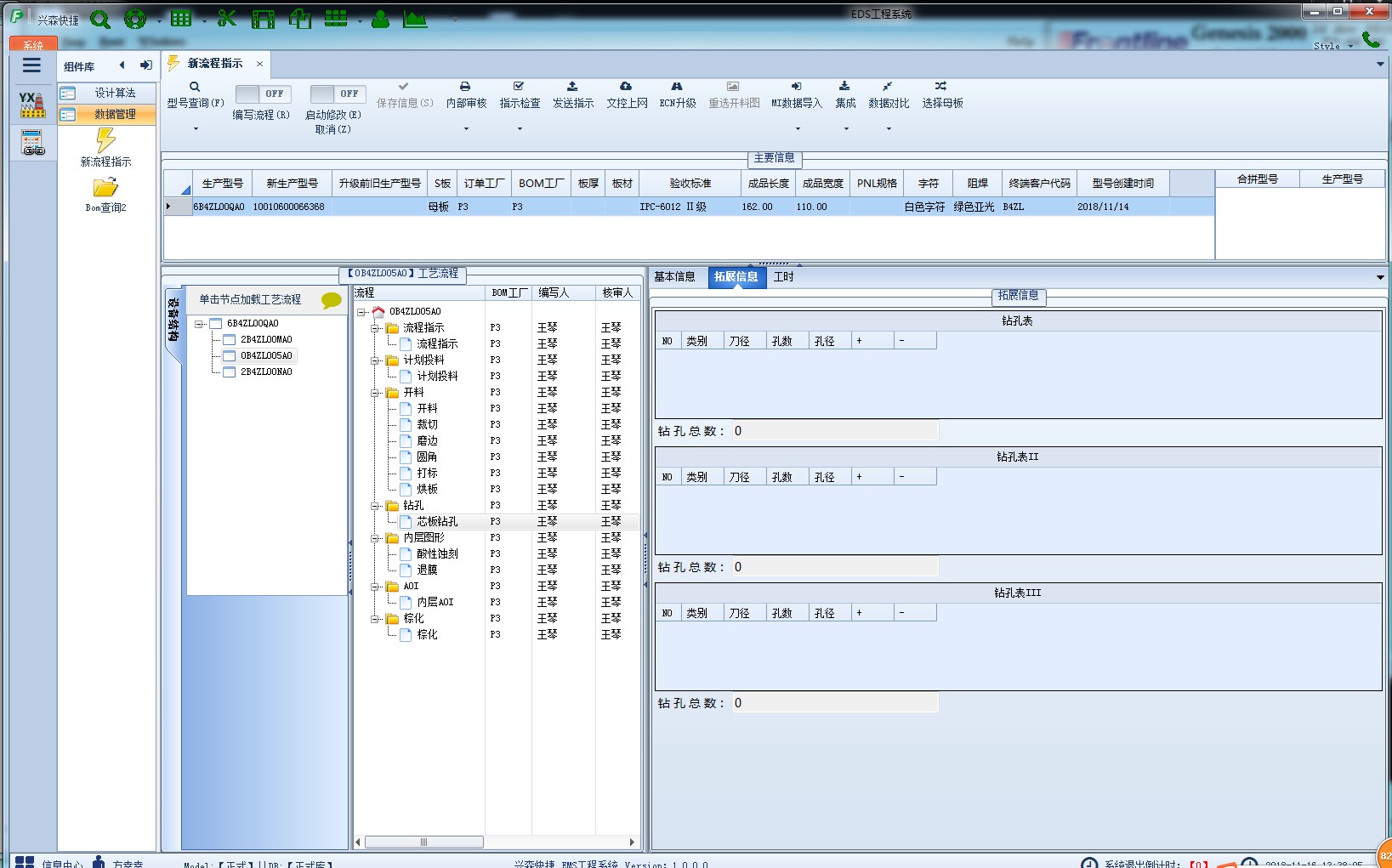Click the 文控上网 cloud upload icon
This screenshot has width=1392, height=868.
pyautogui.click(x=626, y=87)
